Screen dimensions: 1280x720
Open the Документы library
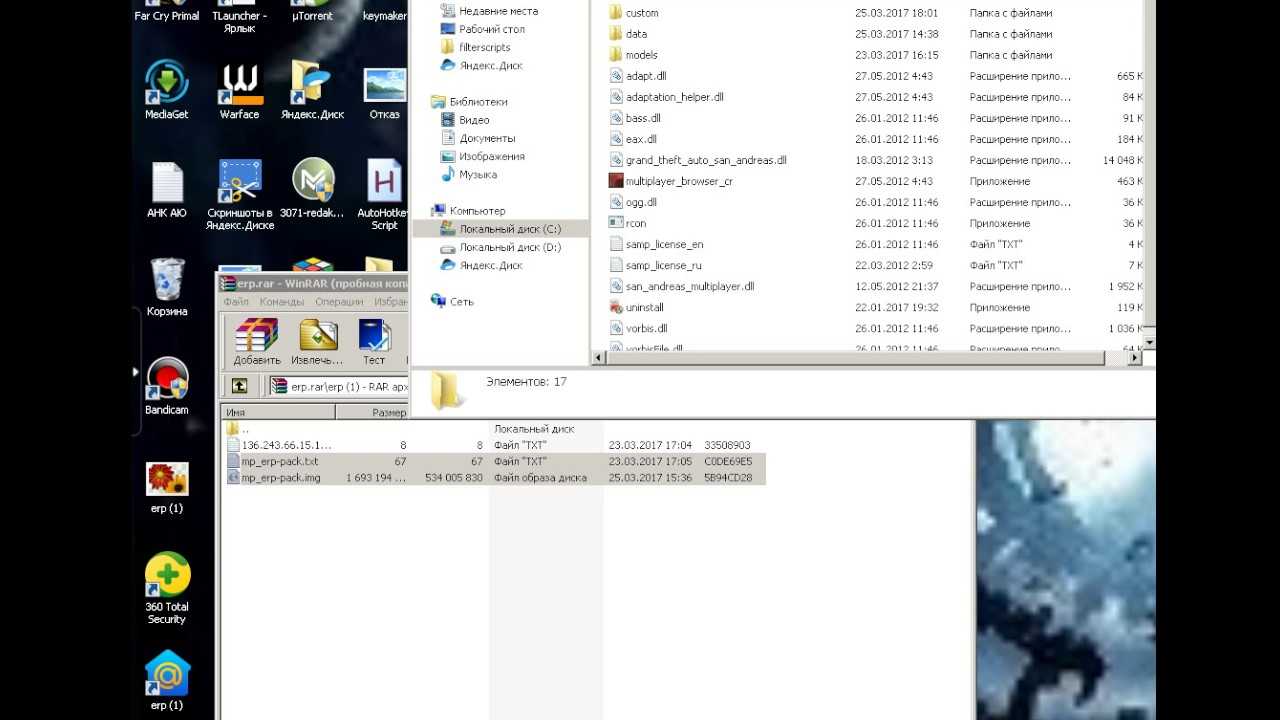pyautogui.click(x=478, y=138)
